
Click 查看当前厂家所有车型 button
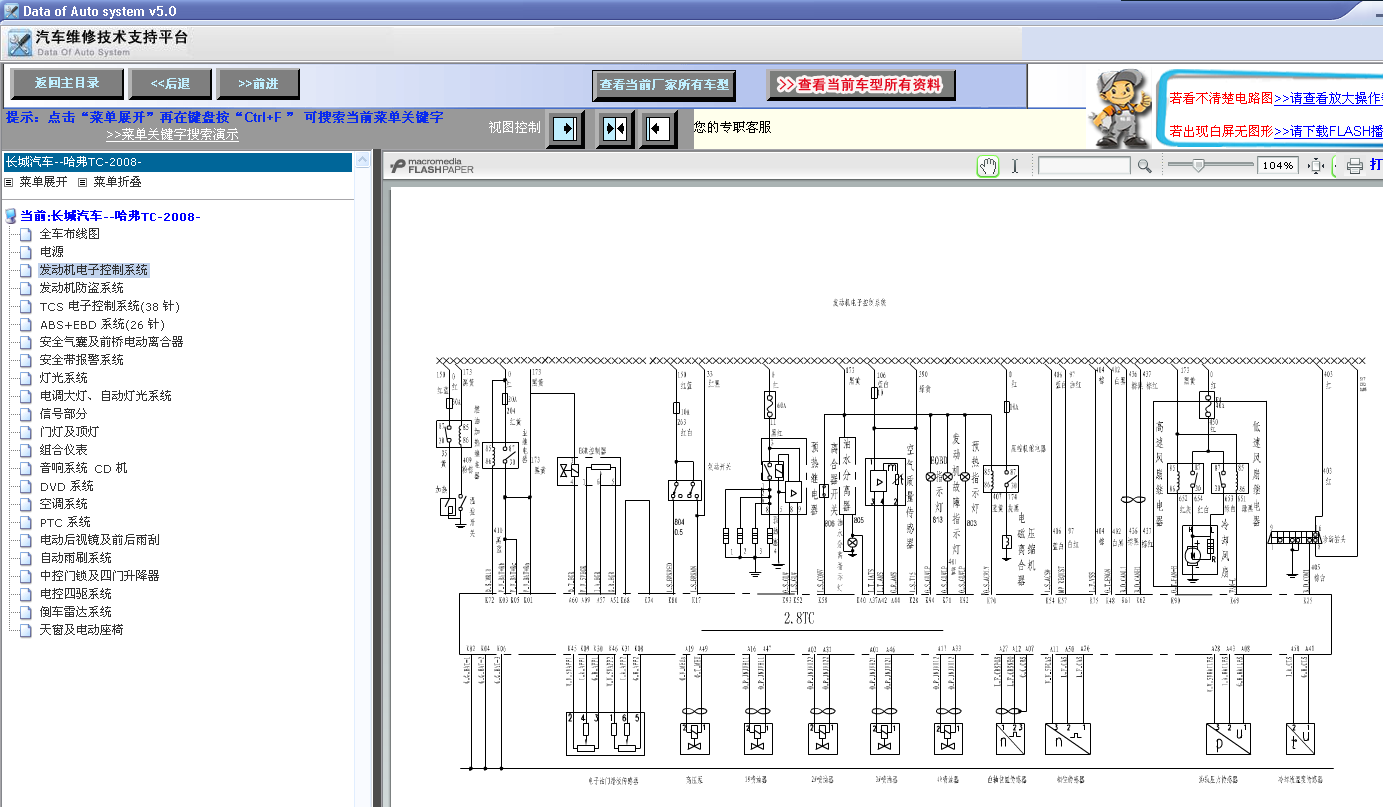coord(664,85)
